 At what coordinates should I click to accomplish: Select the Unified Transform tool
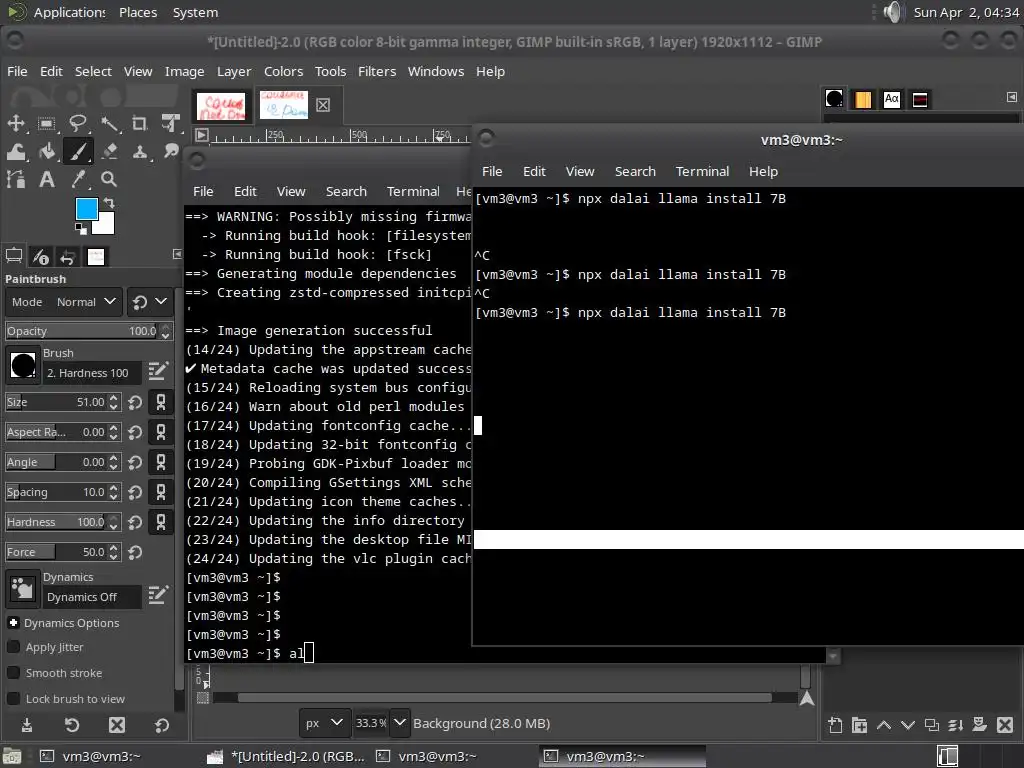coord(170,123)
